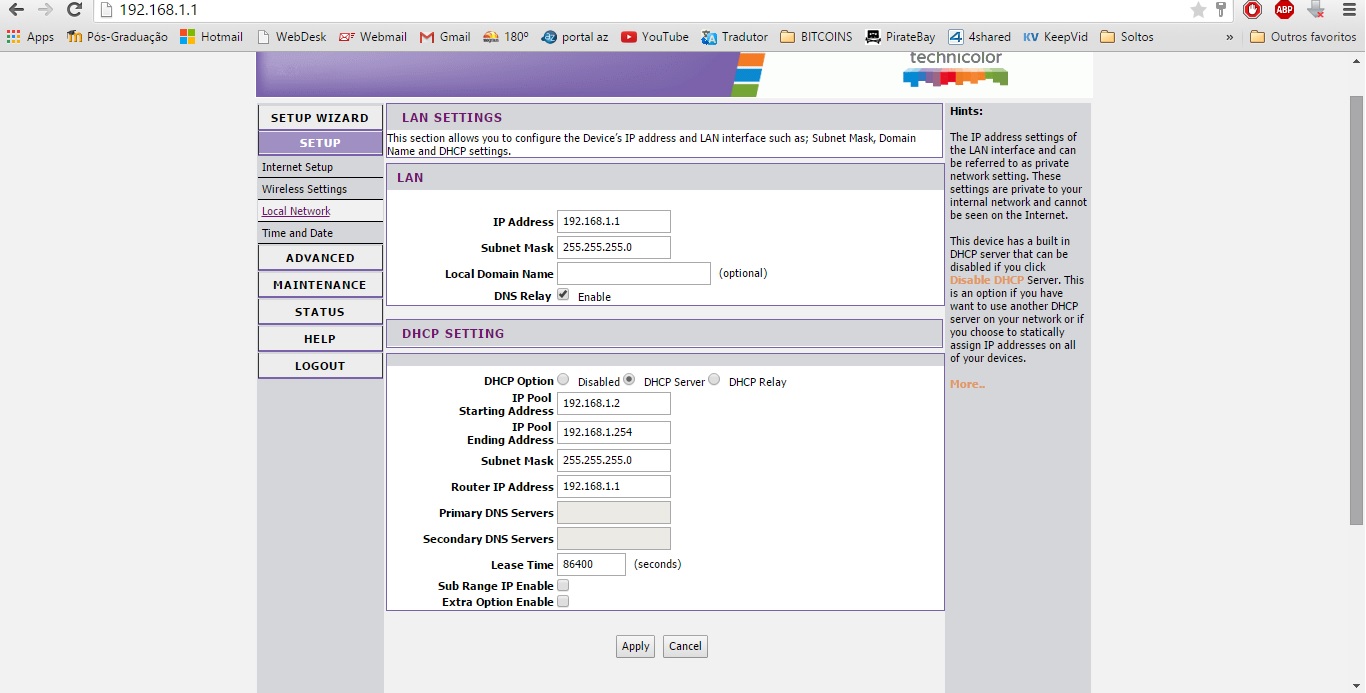Open the 180º bookmark
Viewport: 1366px width, 693px height.
(506, 37)
